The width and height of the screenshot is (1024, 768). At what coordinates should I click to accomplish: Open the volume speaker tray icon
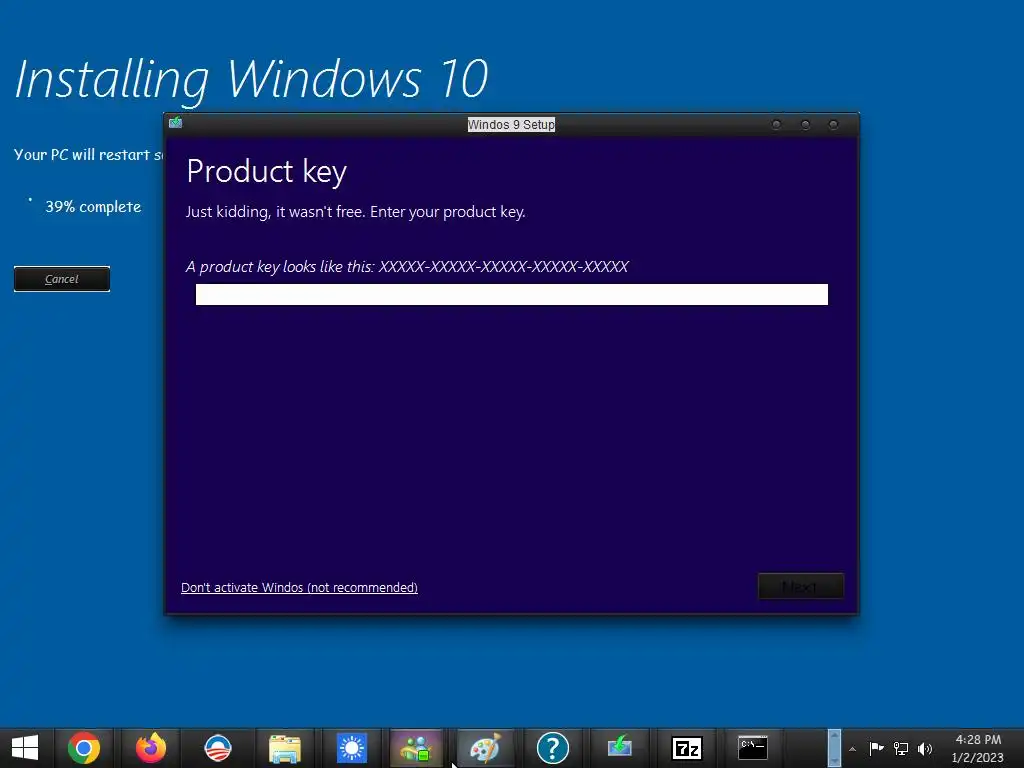(x=925, y=749)
